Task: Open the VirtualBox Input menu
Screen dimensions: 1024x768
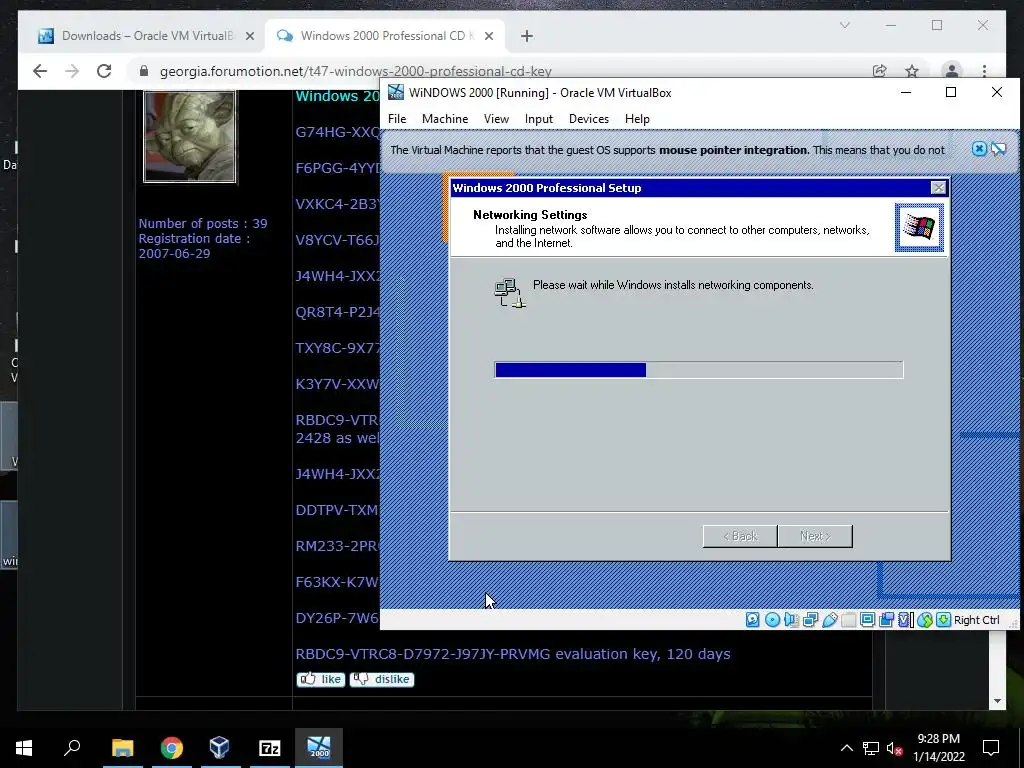Action: 539,119
